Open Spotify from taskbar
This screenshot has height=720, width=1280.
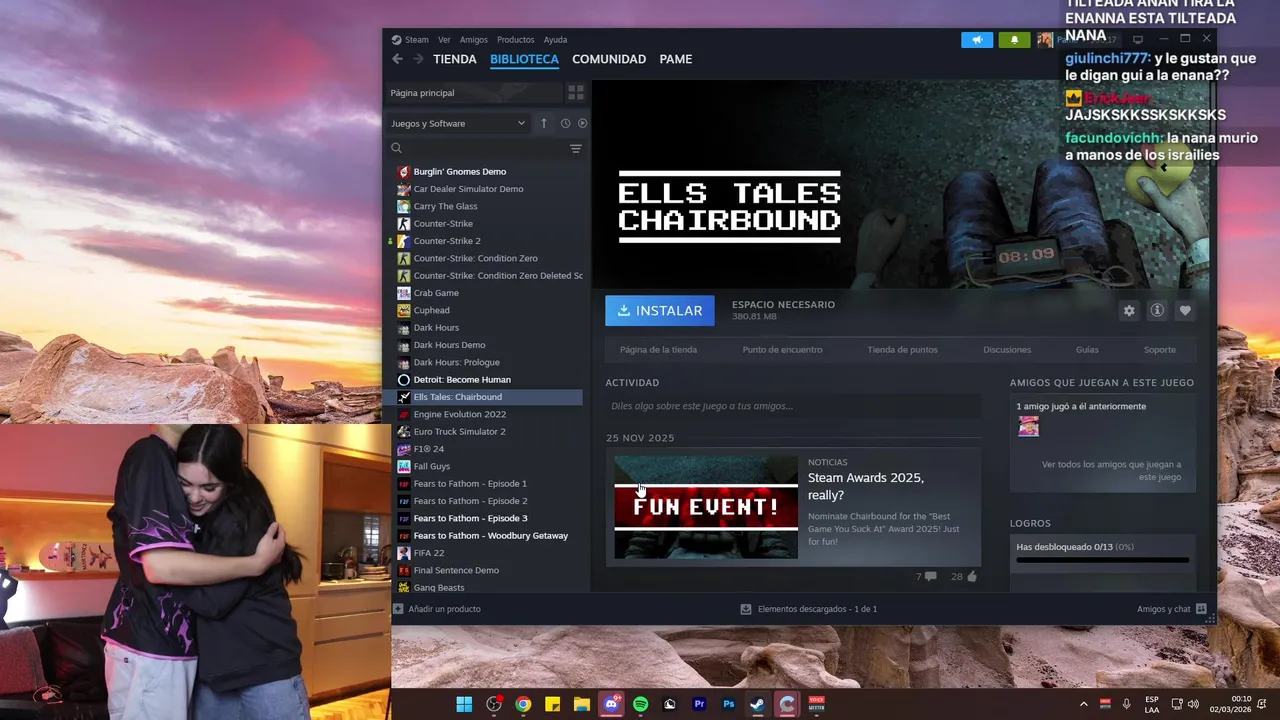tap(640, 704)
